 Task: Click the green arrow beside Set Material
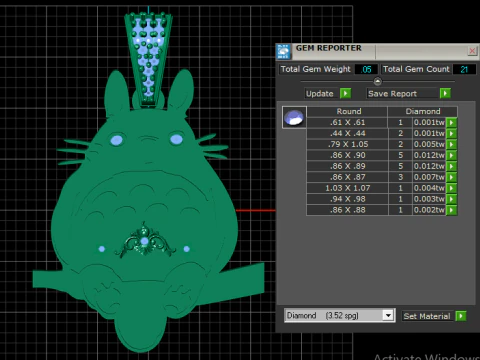click(x=461, y=316)
